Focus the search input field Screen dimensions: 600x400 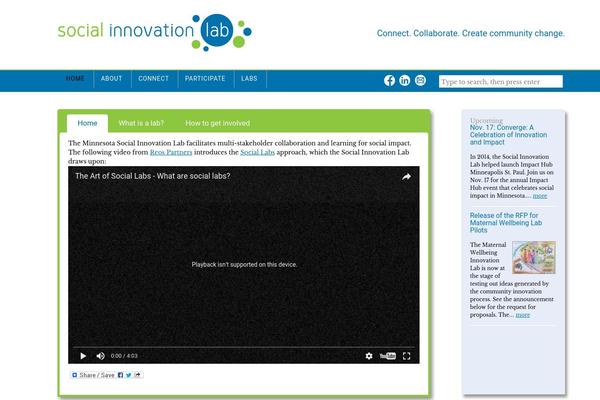pyautogui.click(x=501, y=82)
